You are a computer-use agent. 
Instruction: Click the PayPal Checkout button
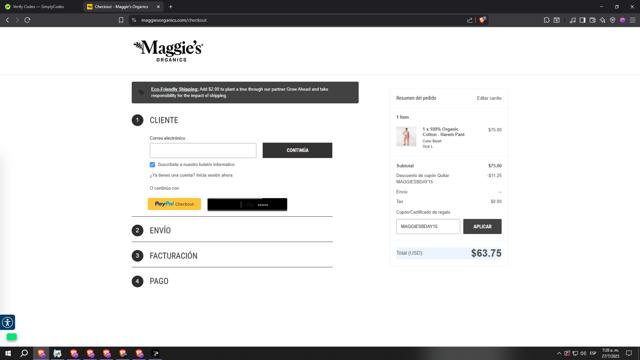(x=174, y=204)
